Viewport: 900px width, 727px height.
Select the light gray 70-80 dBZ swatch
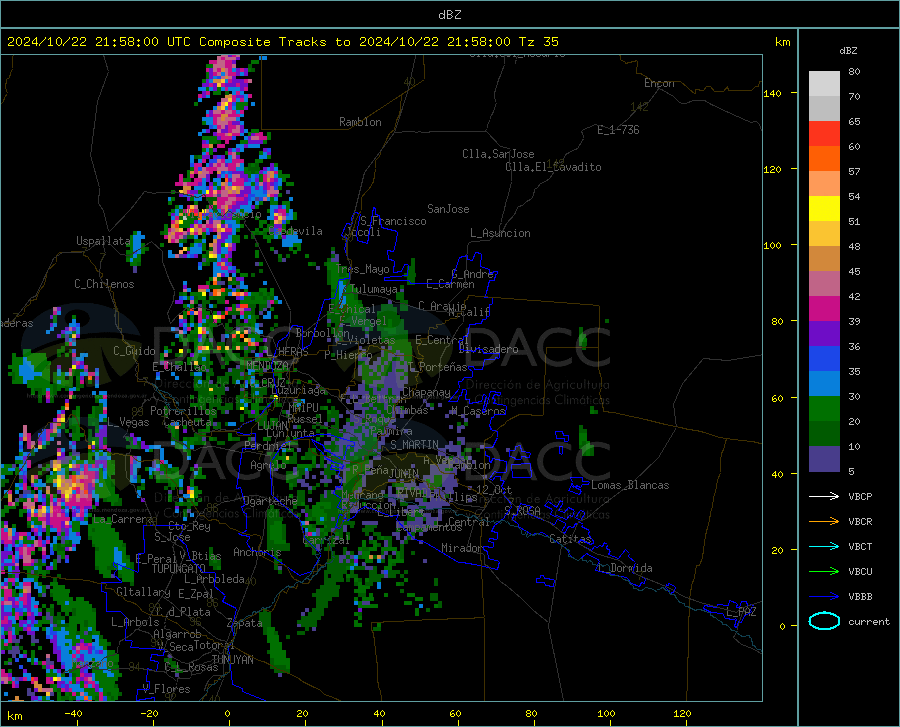tap(824, 84)
